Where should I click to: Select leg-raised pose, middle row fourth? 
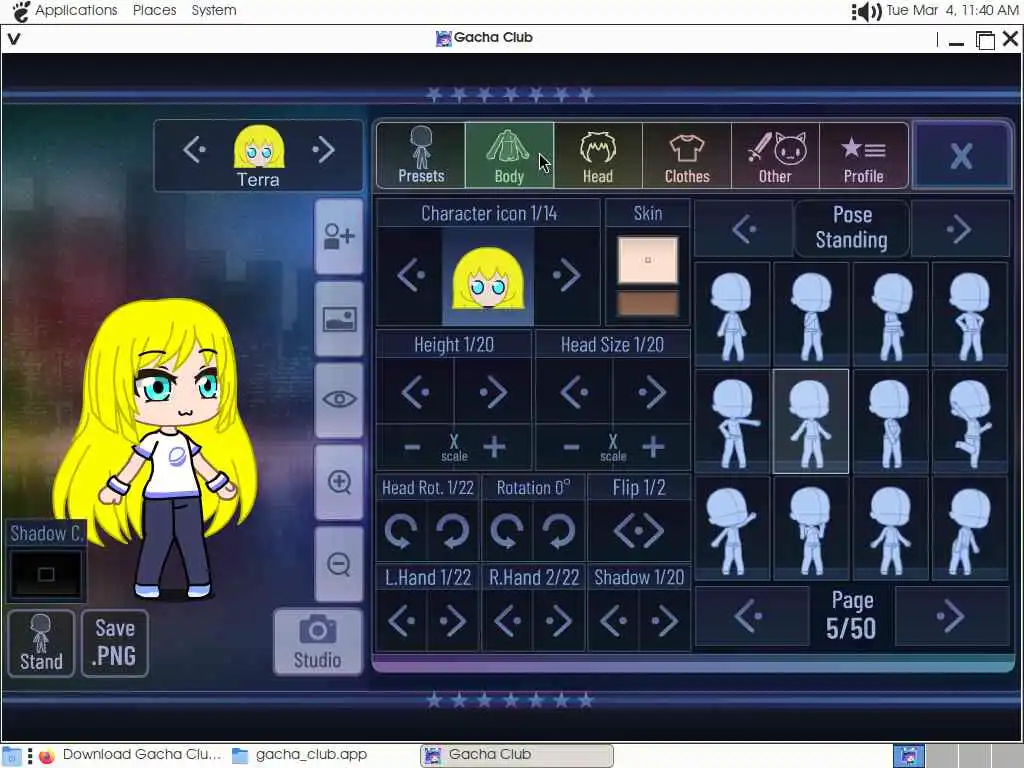tap(969, 421)
